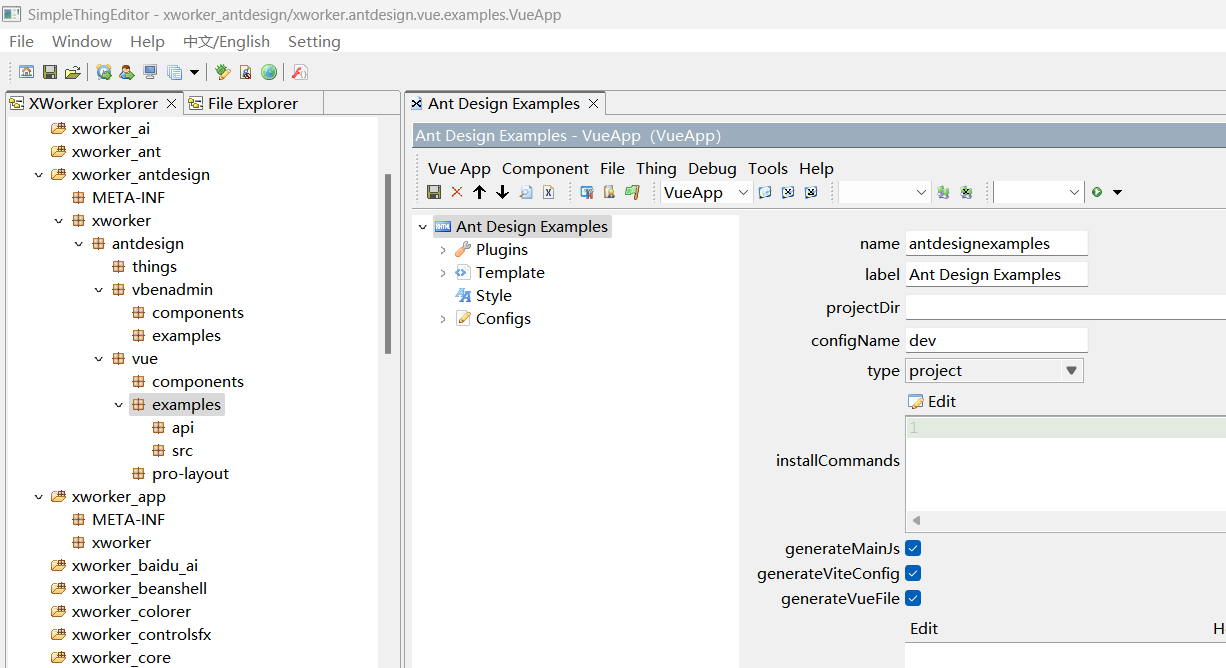Click the XWorker Explorer vertical scrollbar

coord(388,264)
